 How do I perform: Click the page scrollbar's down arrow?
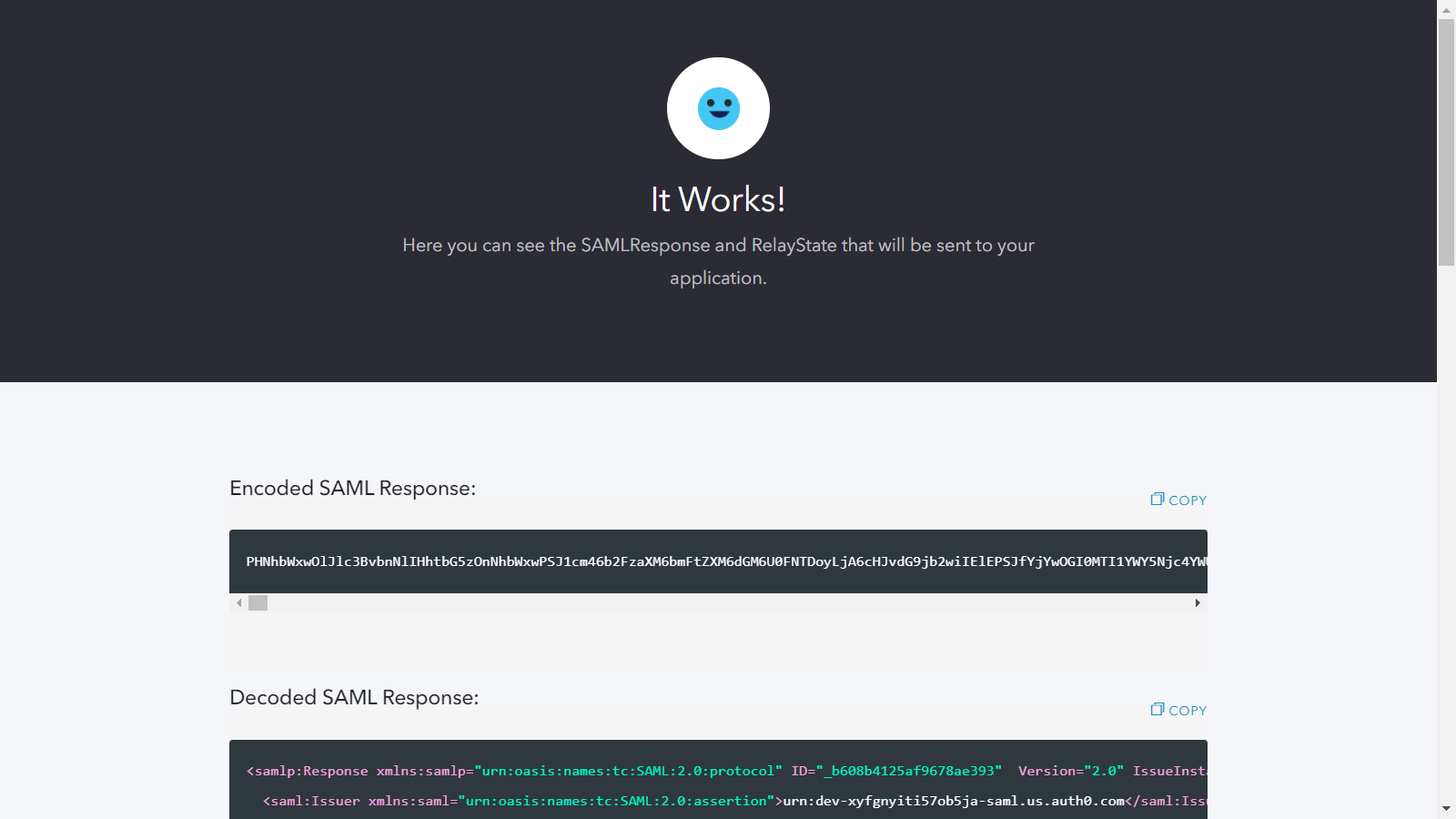tap(1446, 808)
